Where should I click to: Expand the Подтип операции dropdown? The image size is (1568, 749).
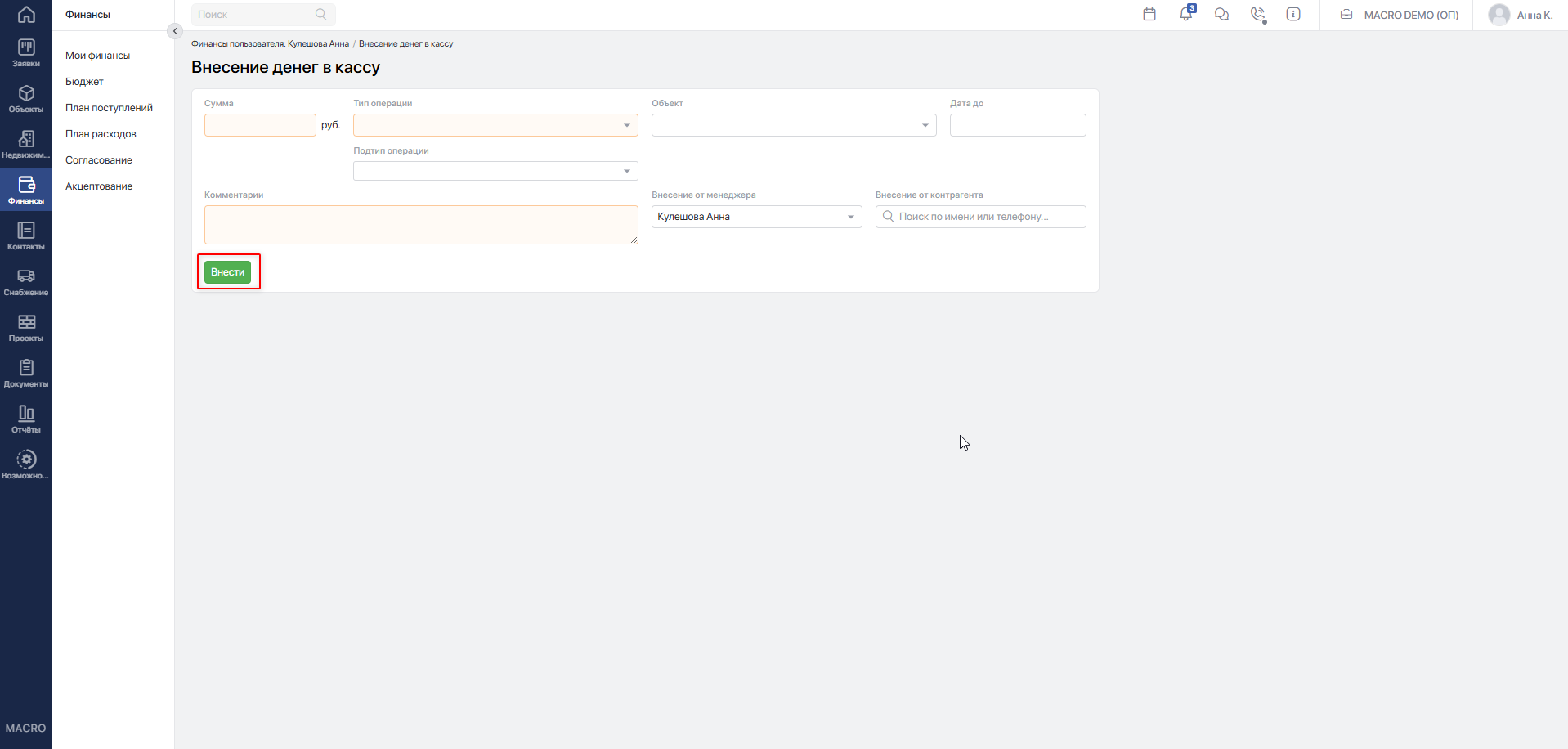495,171
